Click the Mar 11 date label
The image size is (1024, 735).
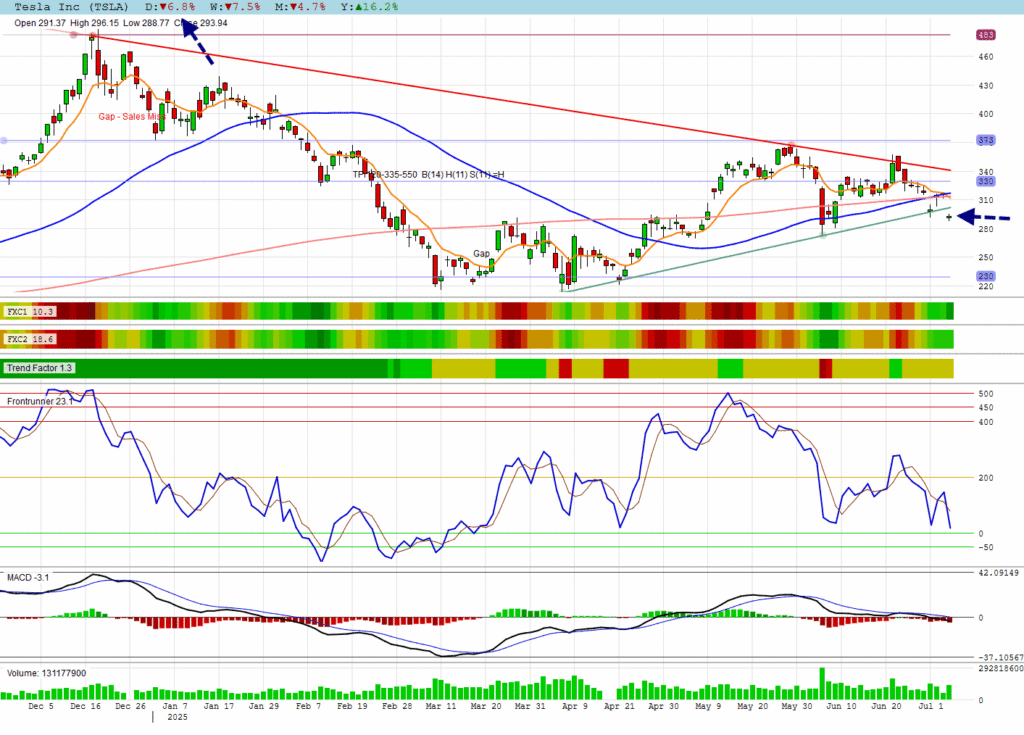tap(441, 706)
